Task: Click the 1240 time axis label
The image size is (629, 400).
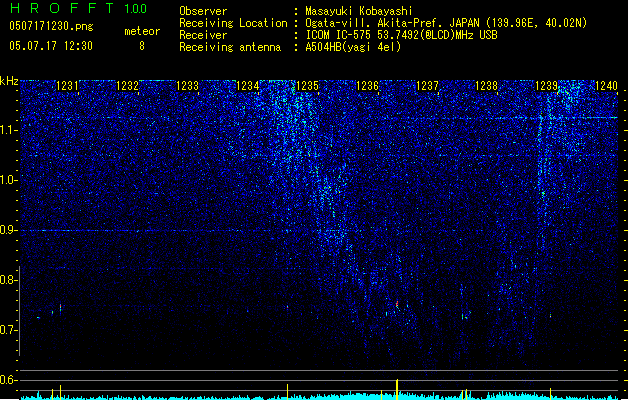Action: [606, 86]
